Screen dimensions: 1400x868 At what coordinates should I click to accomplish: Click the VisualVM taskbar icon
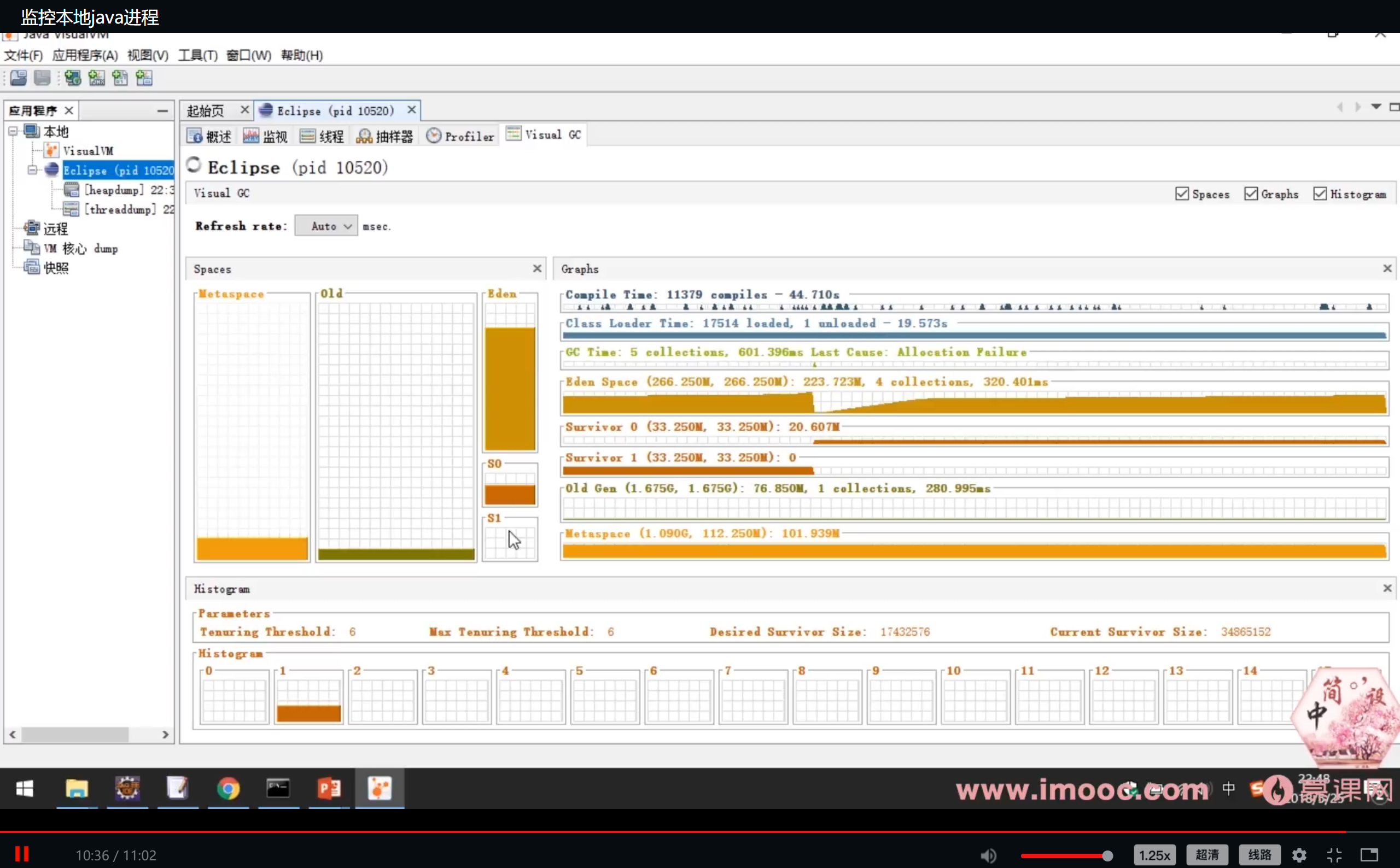coord(380,789)
